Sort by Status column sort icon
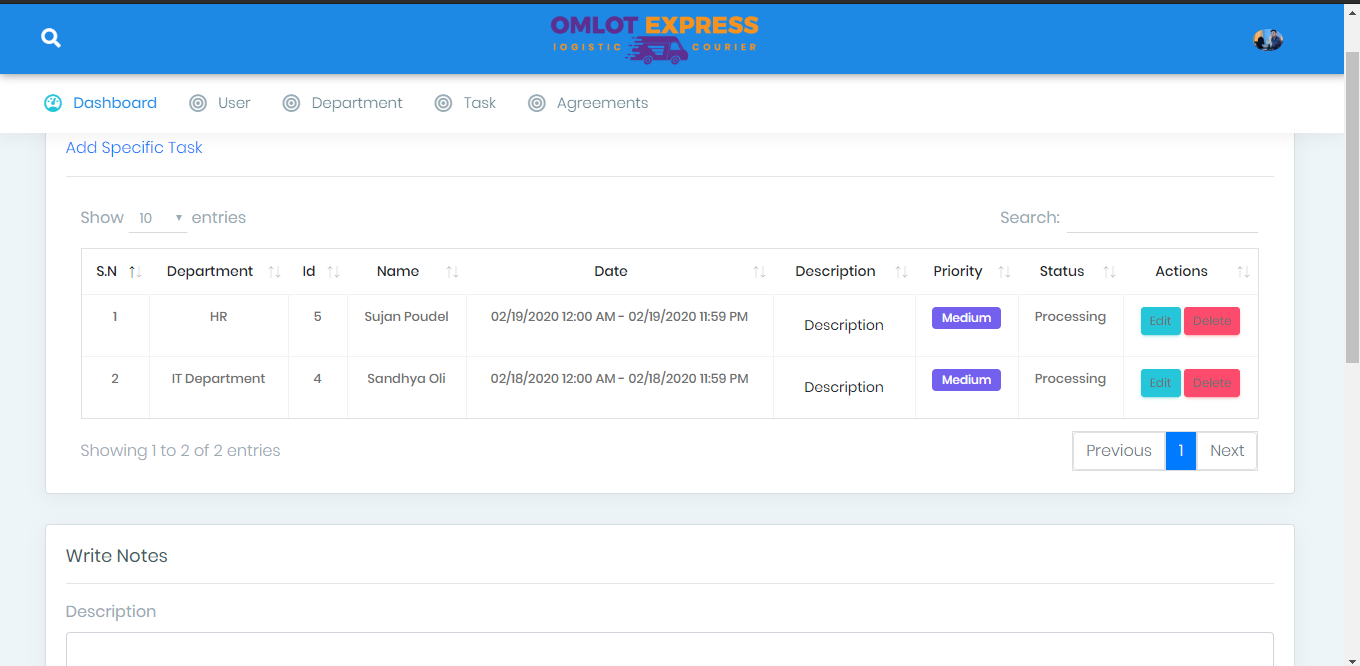Screen dimensions: 1360x666 [1109, 272]
